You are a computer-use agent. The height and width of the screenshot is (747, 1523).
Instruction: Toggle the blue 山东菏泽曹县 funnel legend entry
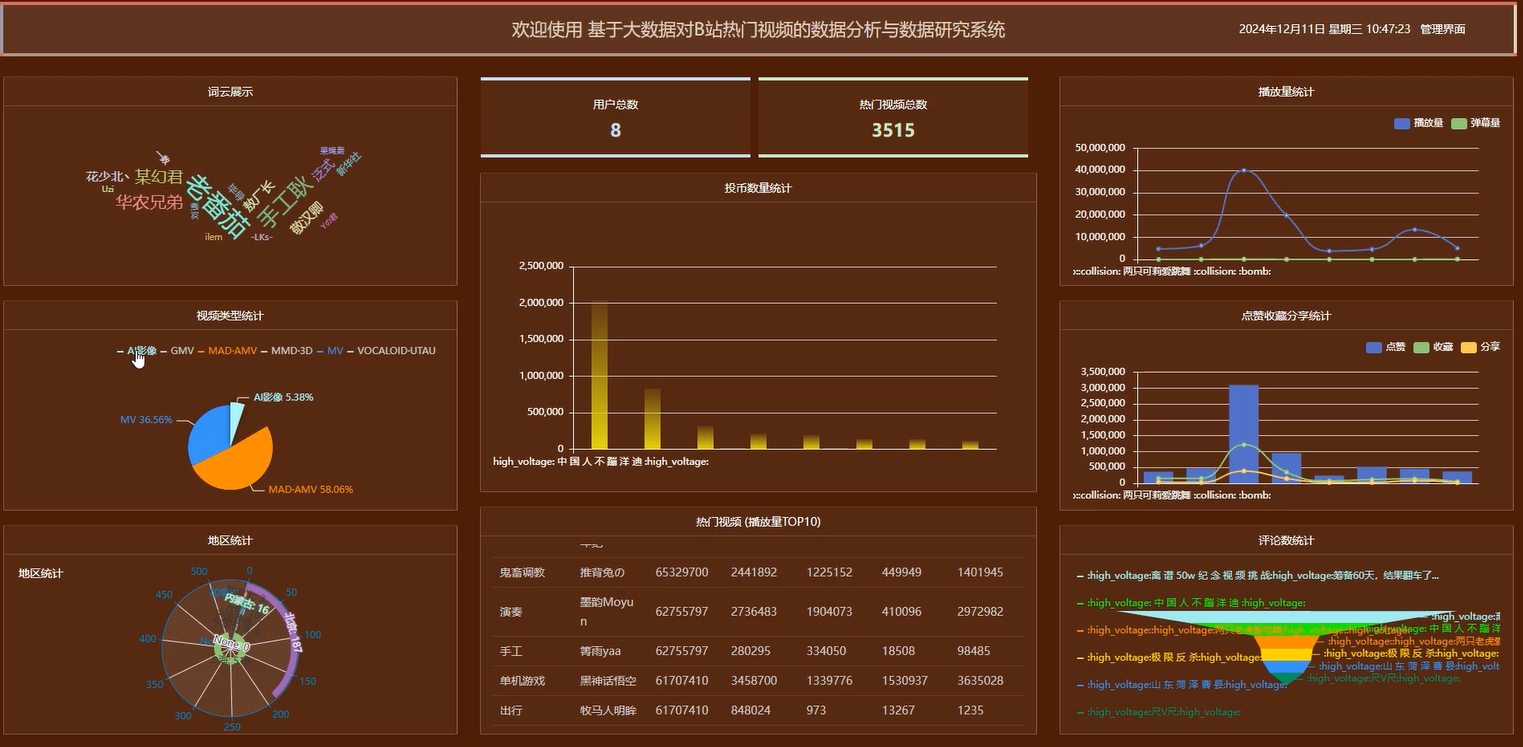point(1181,685)
